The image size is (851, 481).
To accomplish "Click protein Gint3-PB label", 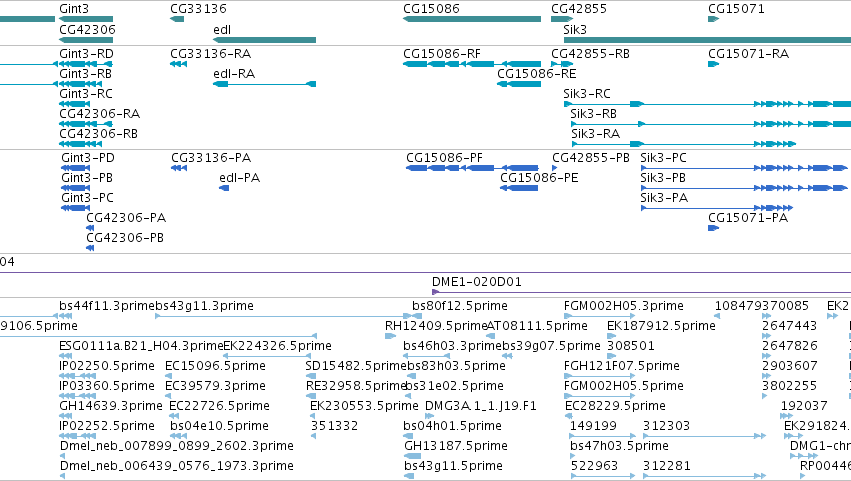I will point(87,178).
